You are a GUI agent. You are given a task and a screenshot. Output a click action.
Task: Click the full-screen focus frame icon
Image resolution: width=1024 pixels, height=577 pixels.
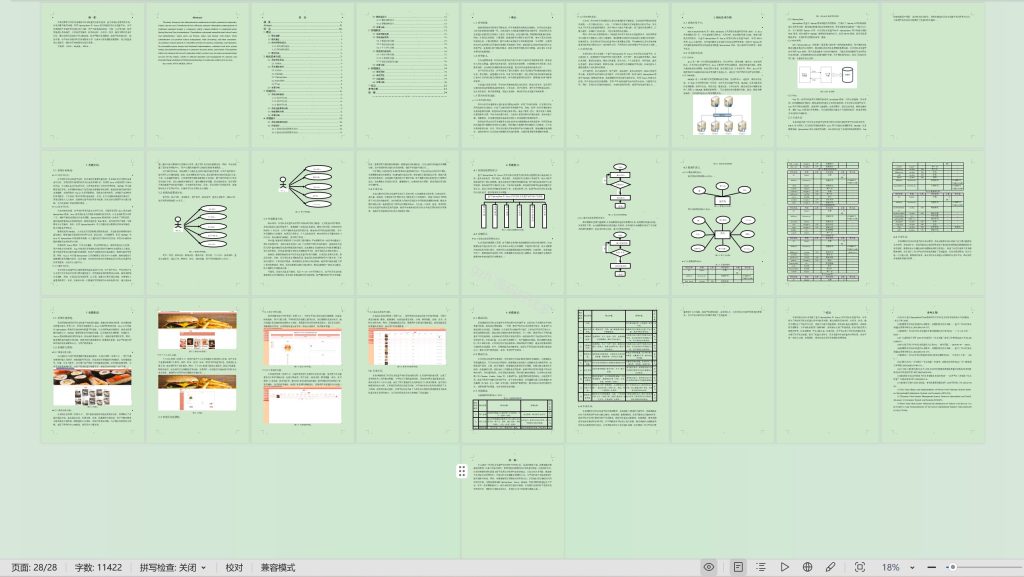860,567
